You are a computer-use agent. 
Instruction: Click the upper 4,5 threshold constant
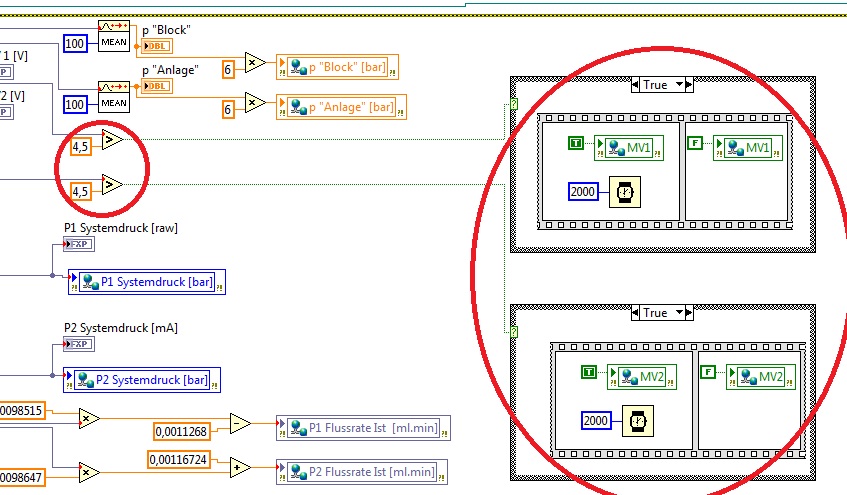[x=80, y=146]
